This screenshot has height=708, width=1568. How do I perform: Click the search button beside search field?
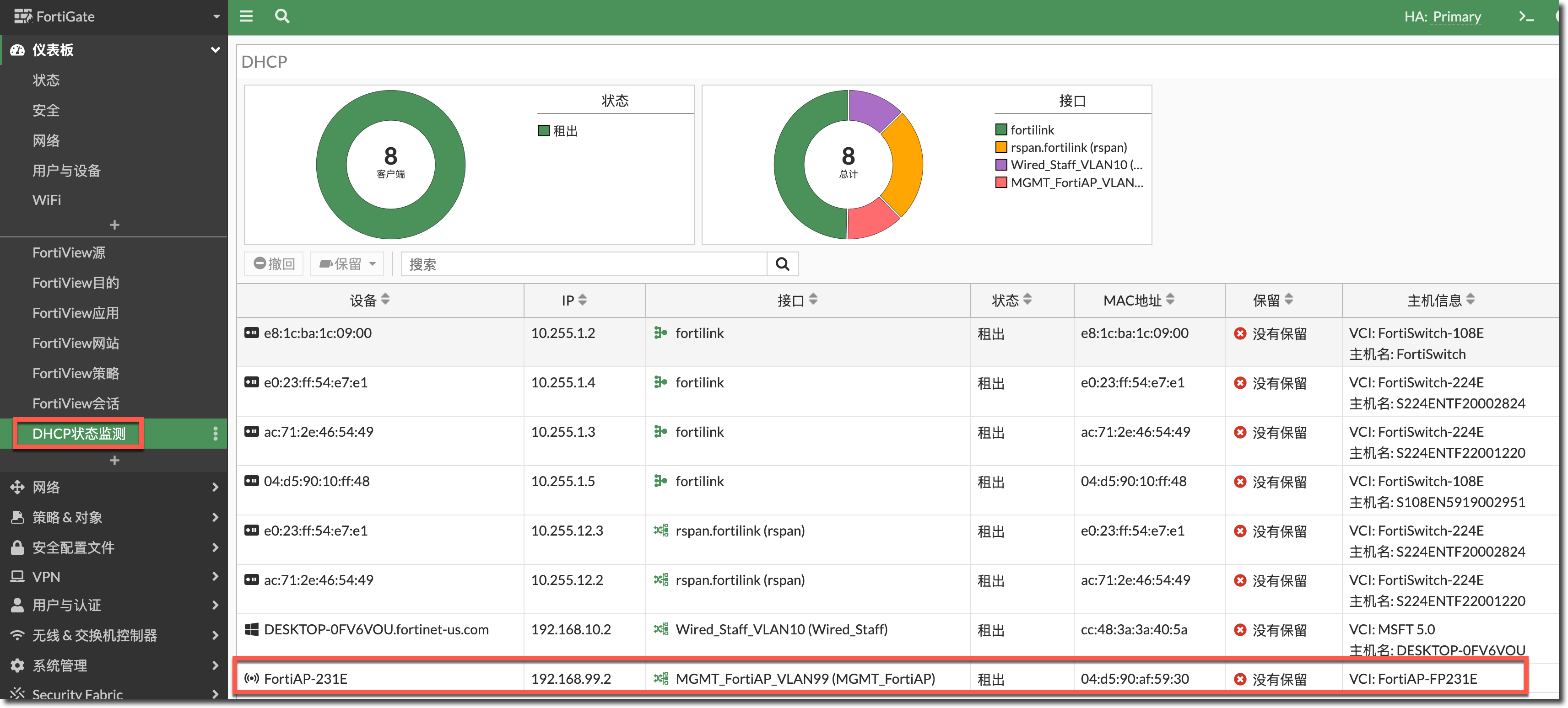click(x=782, y=264)
